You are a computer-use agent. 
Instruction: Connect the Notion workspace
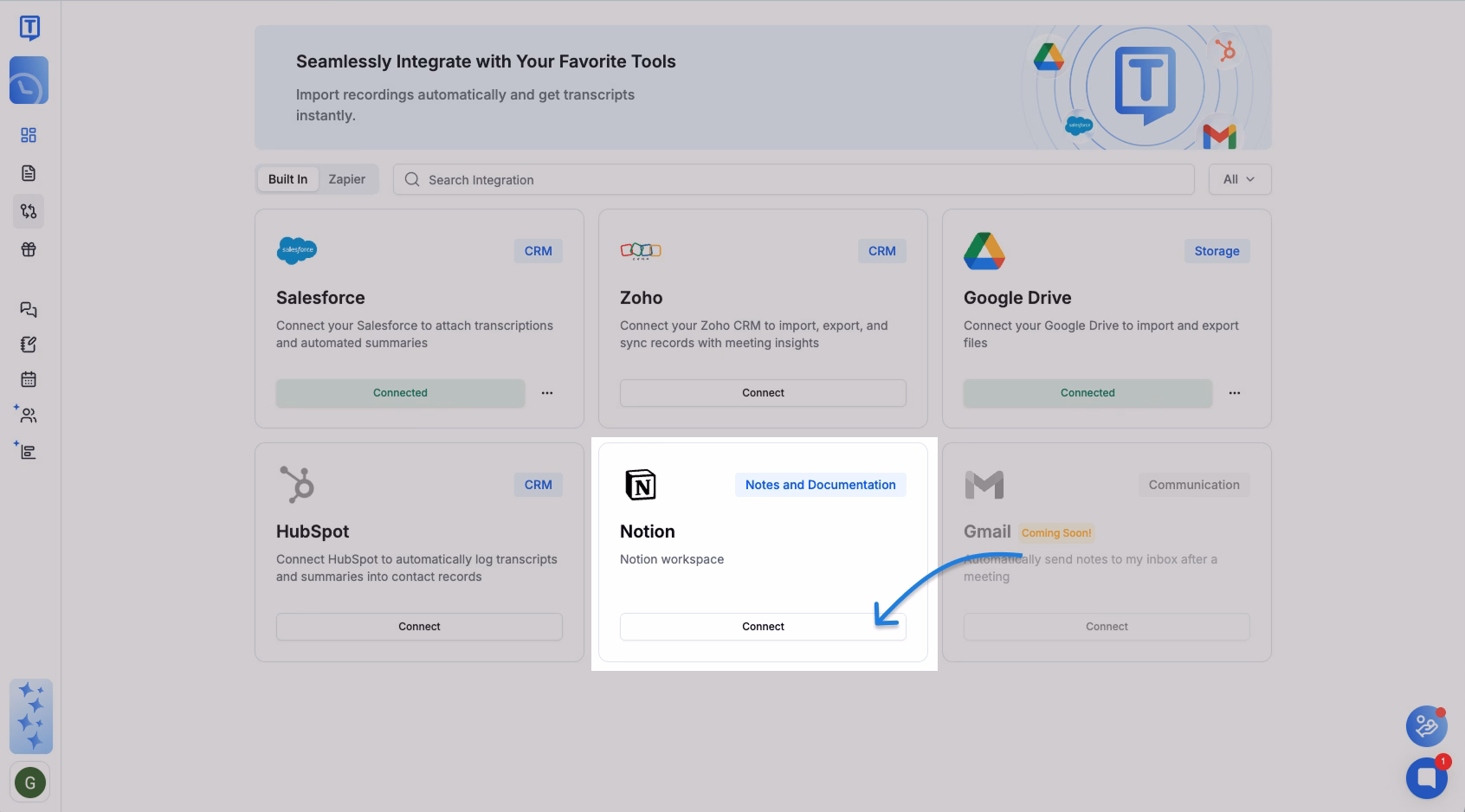pos(763,626)
